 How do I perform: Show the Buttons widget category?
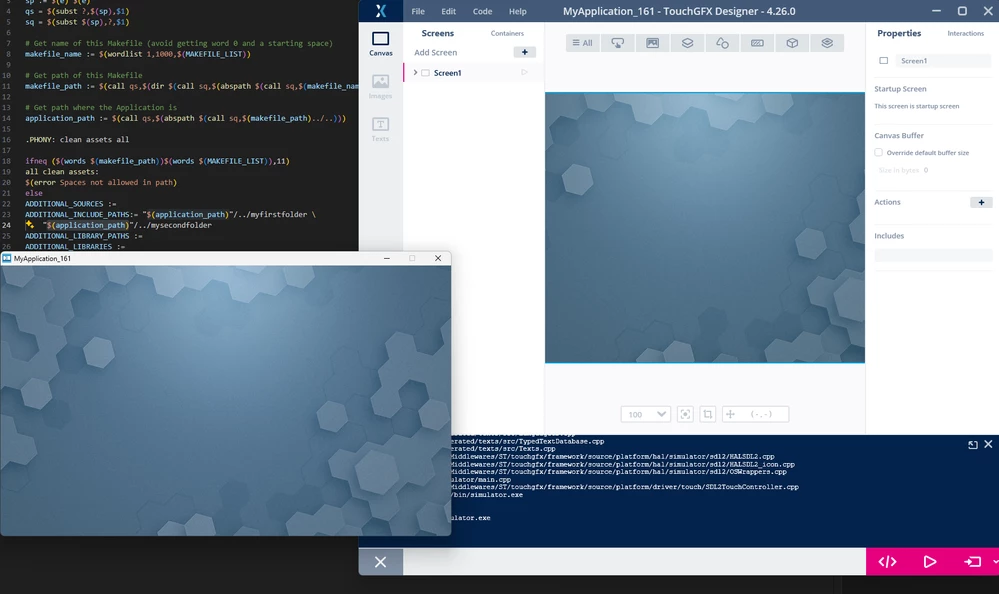coord(617,43)
